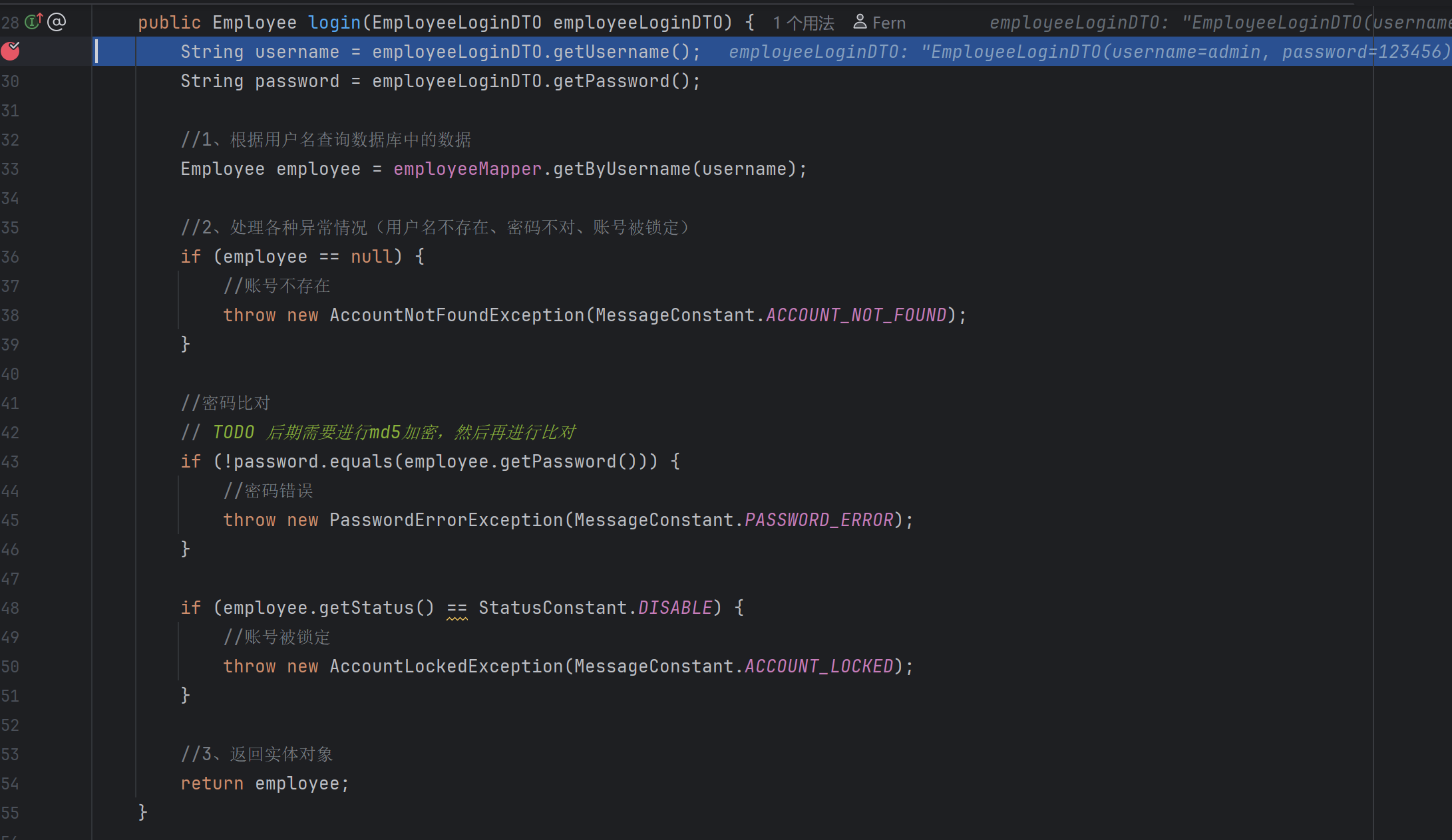Screen dimensions: 1452x840
Task: Click the getByUsername method call
Action: click(622, 169)
